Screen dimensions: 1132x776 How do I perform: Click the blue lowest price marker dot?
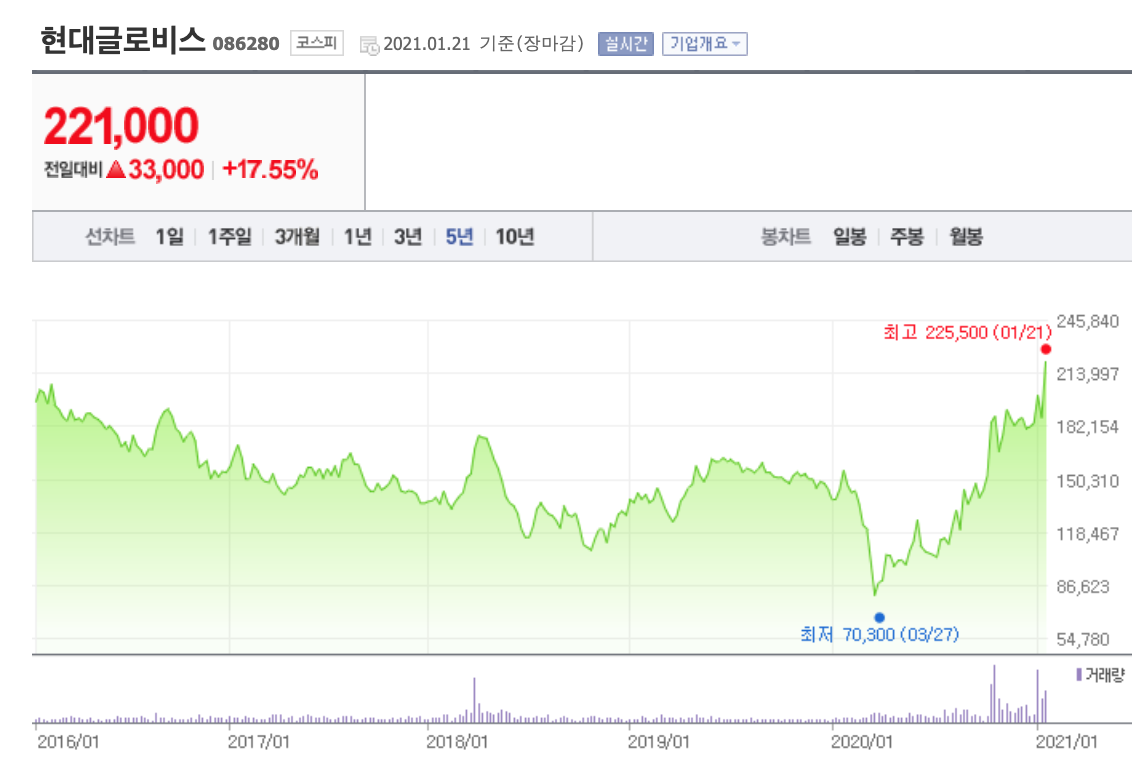coord(879,617)
